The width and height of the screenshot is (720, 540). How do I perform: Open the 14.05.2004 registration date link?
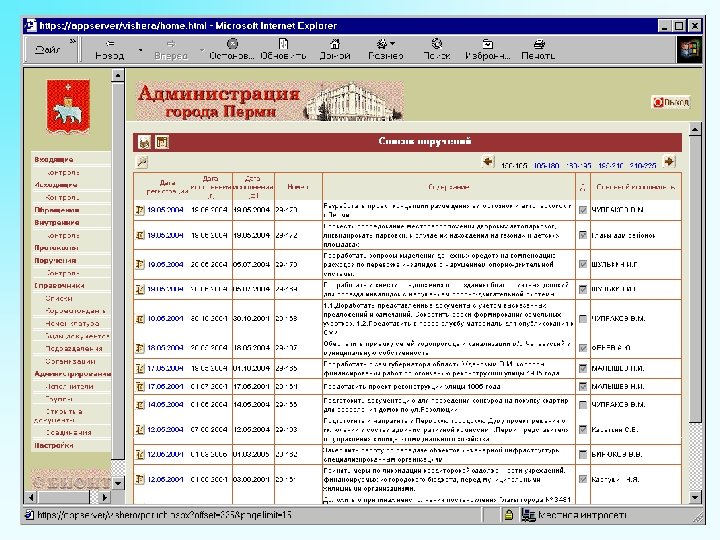165,405
